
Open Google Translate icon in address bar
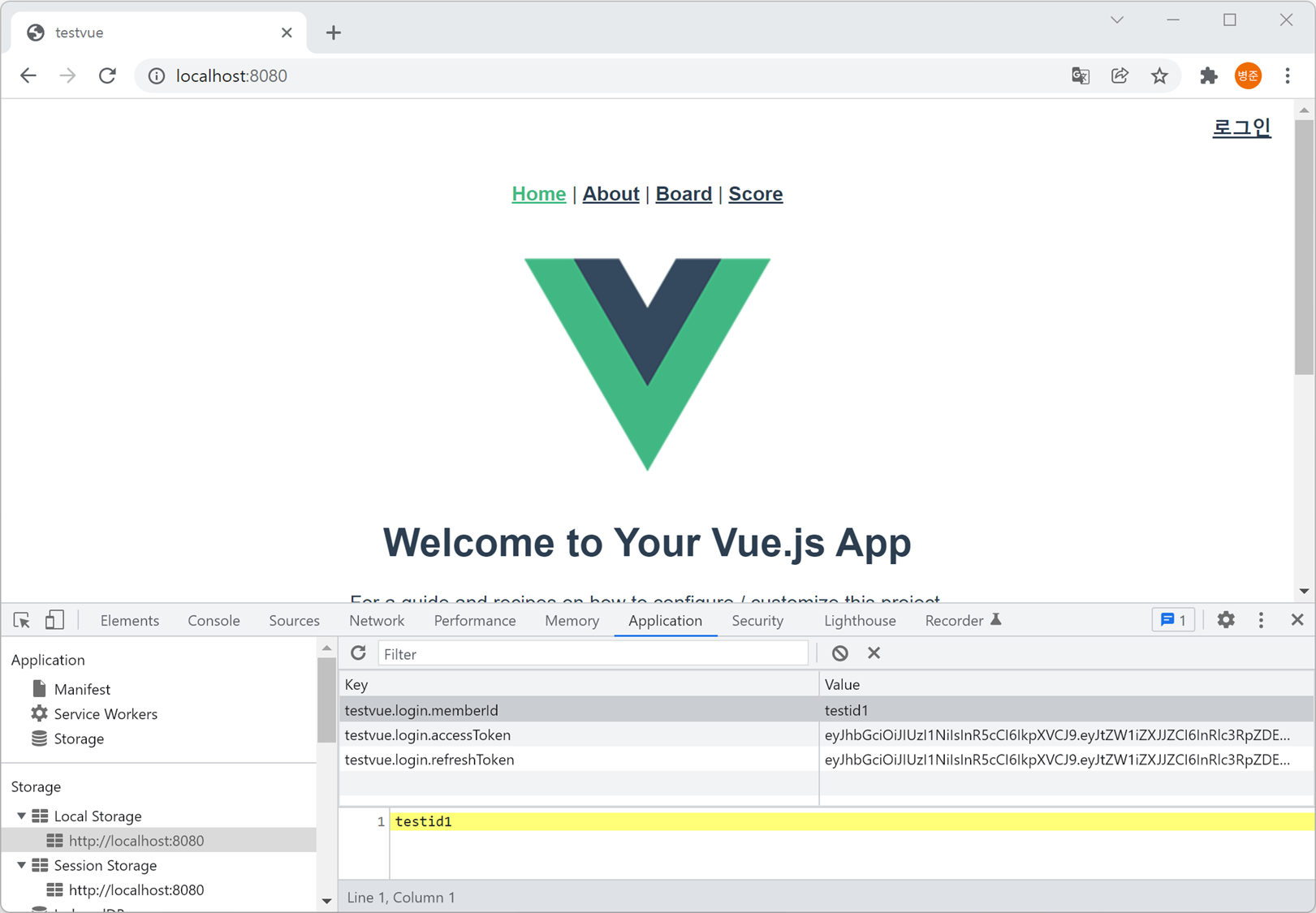click(1080, 75)
